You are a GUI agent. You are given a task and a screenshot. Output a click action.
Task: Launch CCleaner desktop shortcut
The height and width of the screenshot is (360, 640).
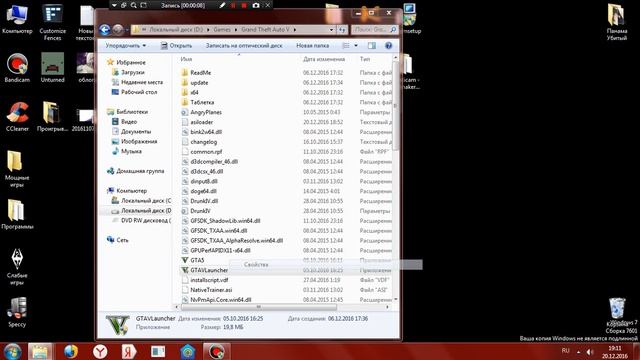17,117
